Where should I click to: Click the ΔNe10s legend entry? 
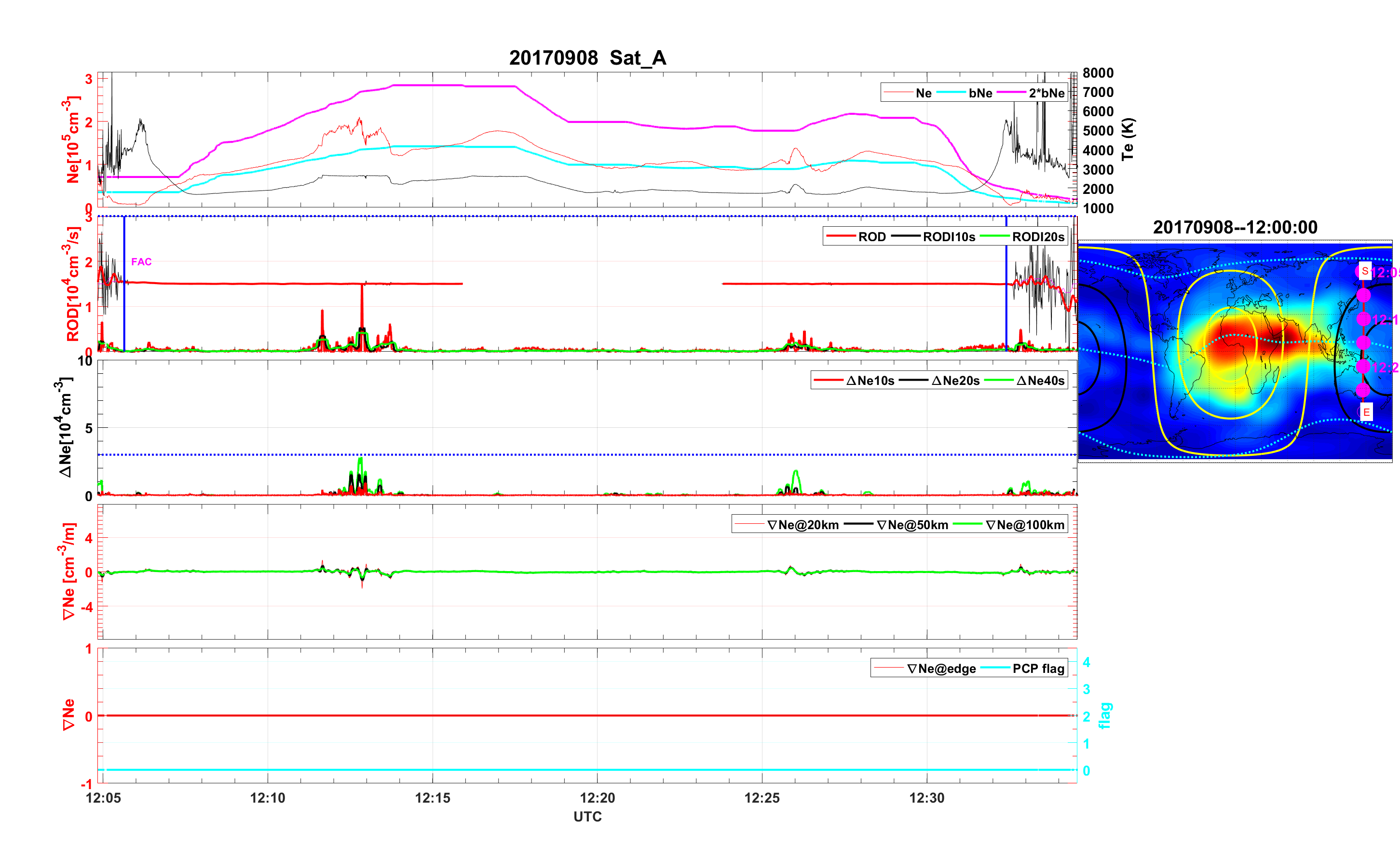coord(870,381)
